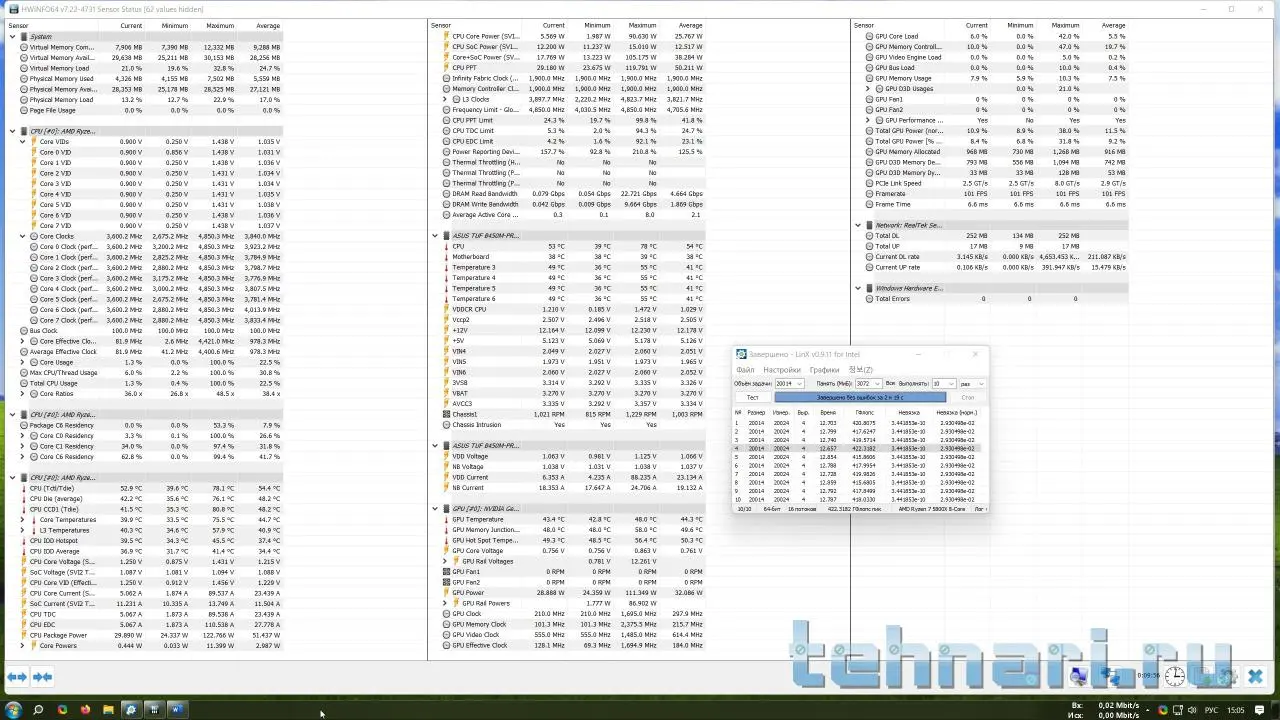1280x720 pixels.
Task: Click the Word icon in the taskbar
Action: (177, 710)
